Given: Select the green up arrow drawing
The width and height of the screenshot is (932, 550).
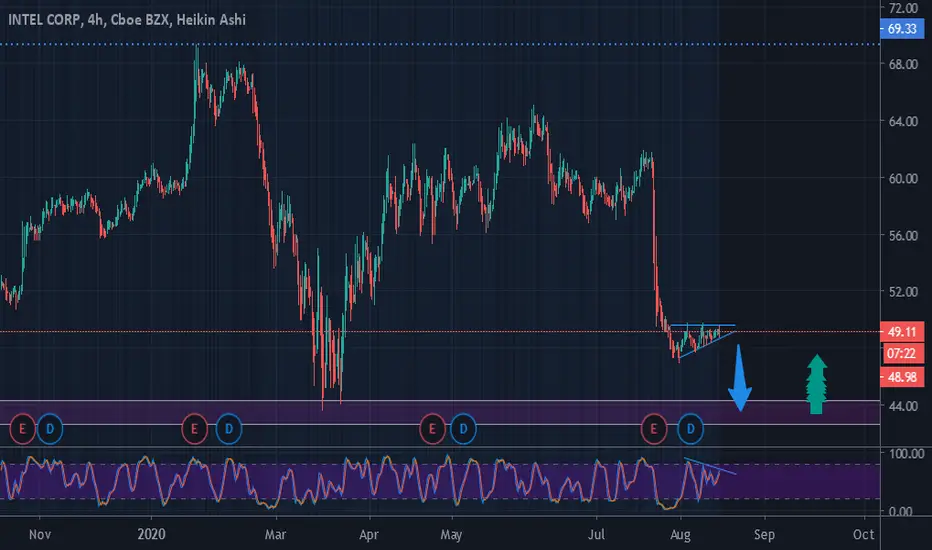Looking at the screenshot, I should [x=817, y=384].
